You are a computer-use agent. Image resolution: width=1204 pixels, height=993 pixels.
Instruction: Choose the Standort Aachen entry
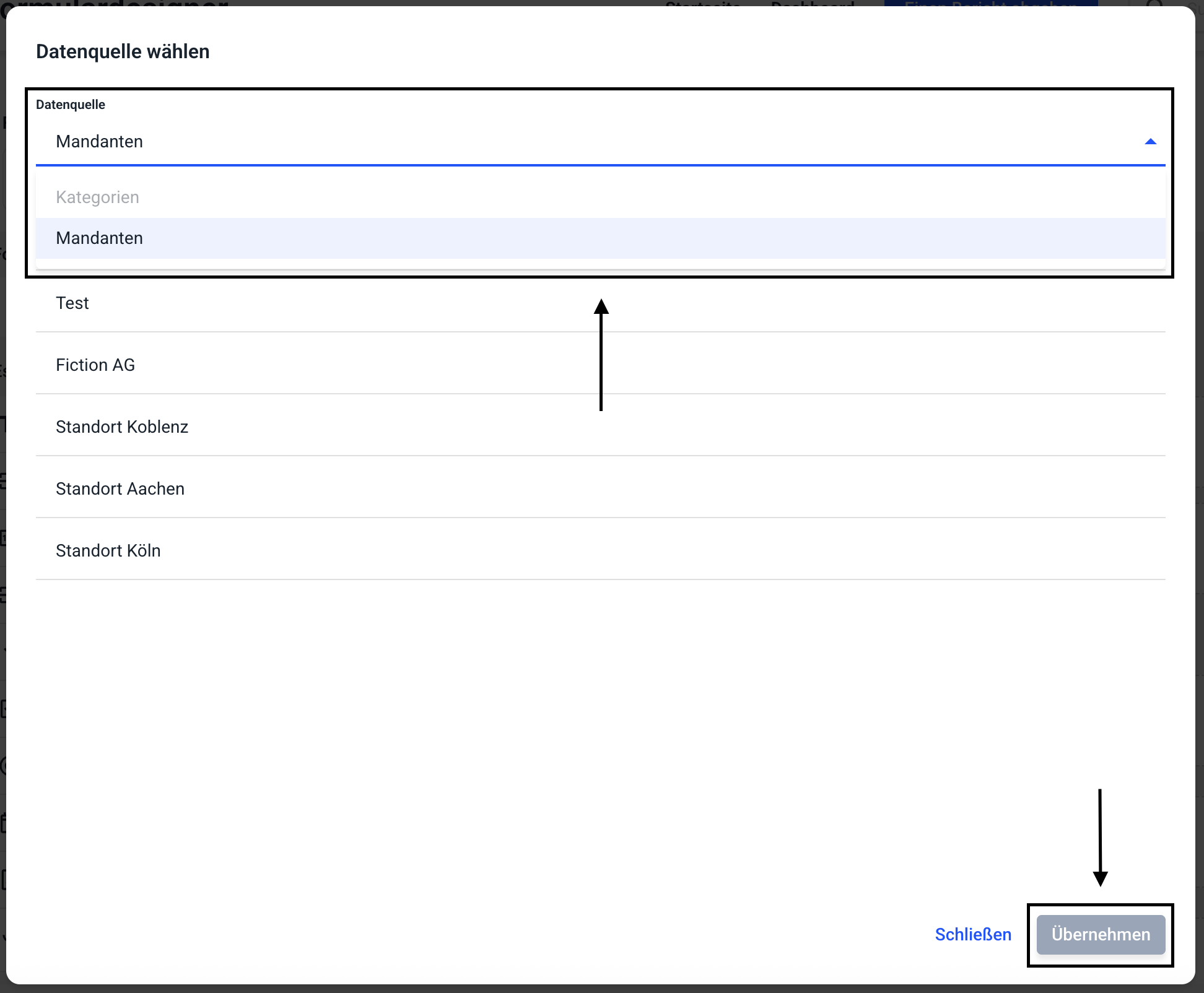[x=120, y=489]
